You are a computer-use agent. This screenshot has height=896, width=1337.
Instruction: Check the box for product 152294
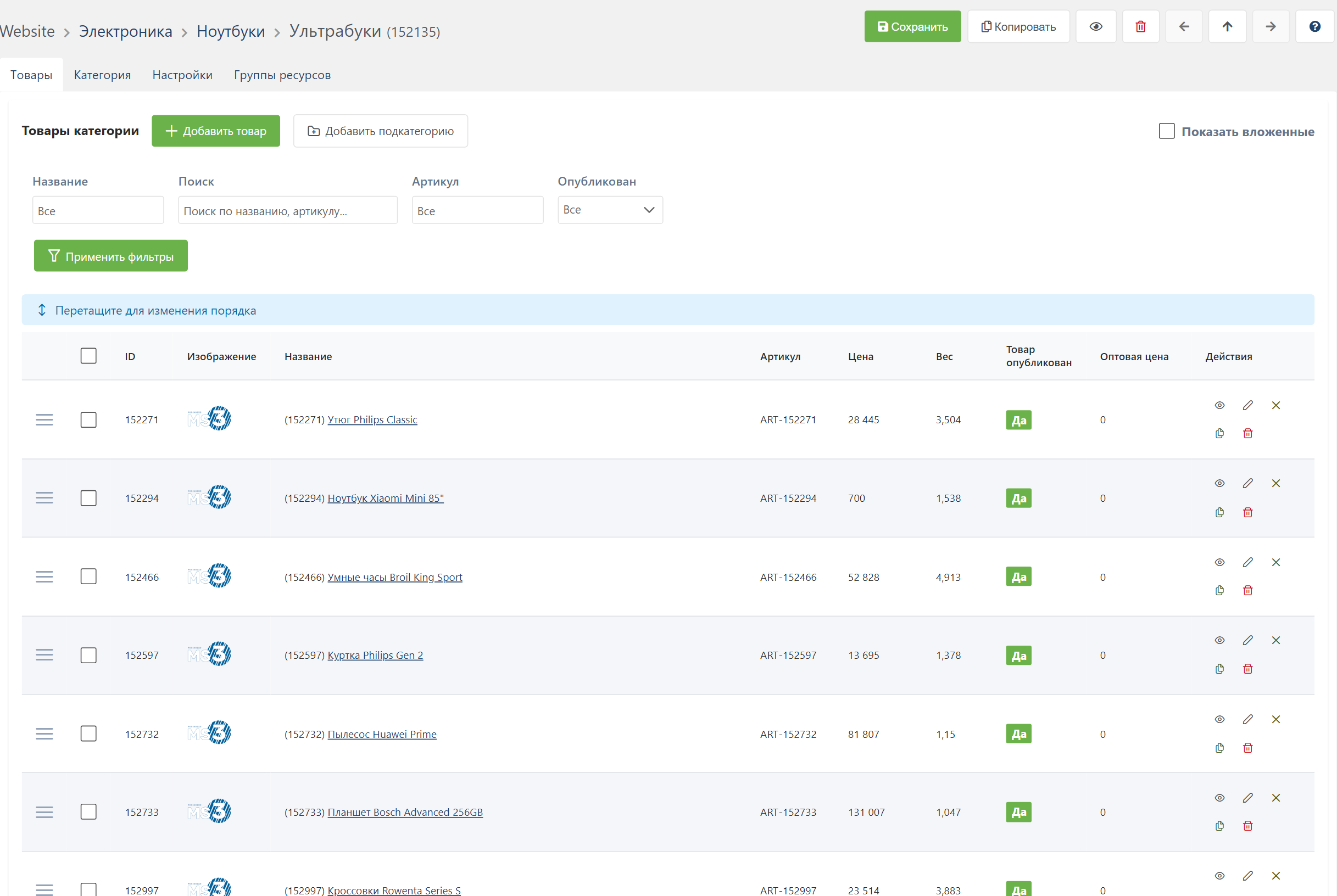(x=88, y=499)
